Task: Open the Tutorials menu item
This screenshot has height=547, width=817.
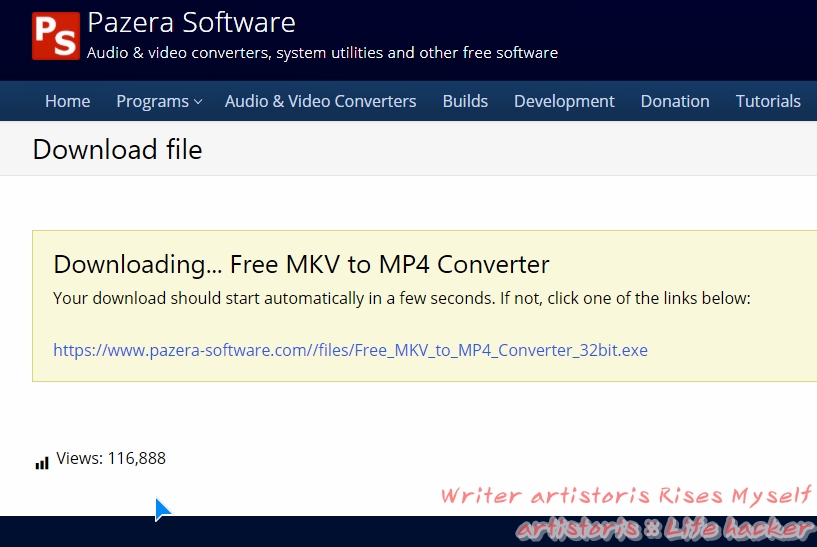Action: click(768, 101)
